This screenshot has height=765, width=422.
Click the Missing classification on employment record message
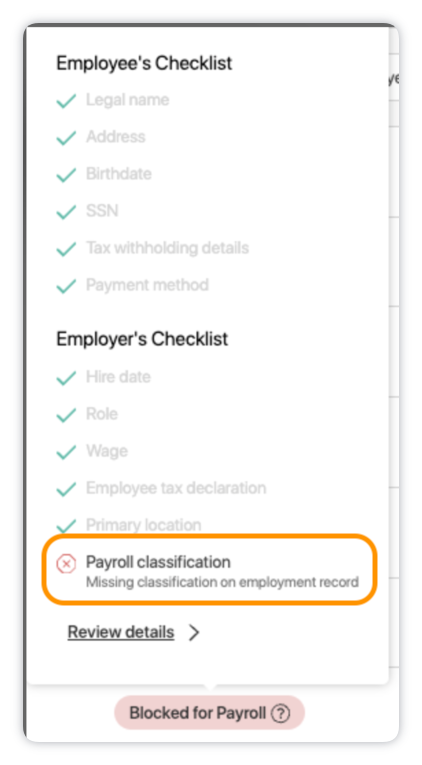pyautogui.click(x=222, y=582)
